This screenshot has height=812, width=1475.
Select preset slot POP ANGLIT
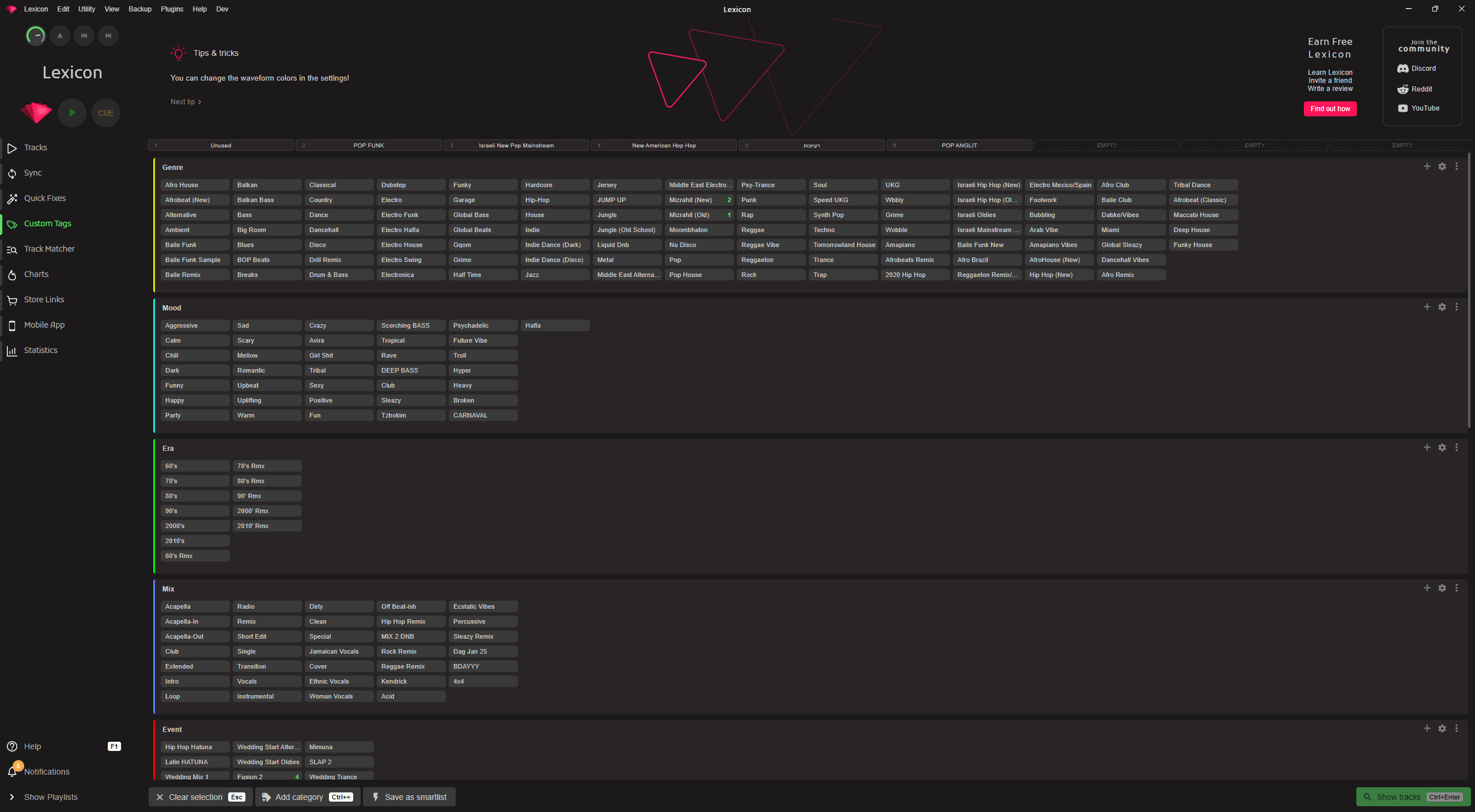pos(959,146)
